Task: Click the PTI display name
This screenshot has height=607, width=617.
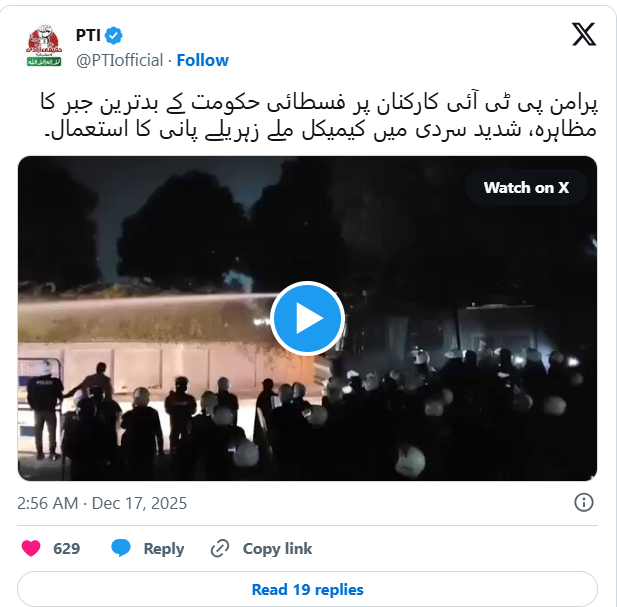Action: click(x=88, y=35)
